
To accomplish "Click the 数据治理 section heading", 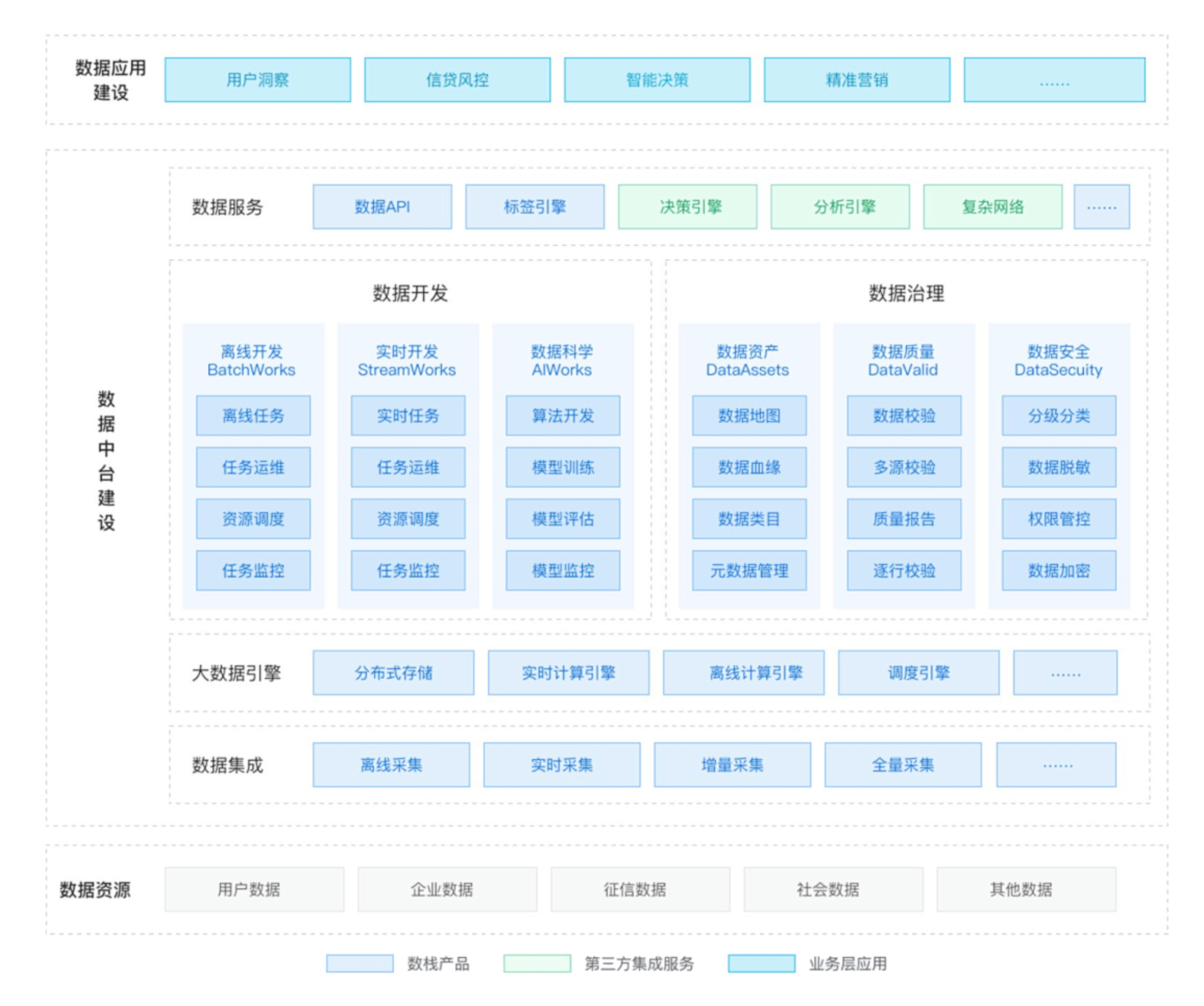I will click(x=906, y=293).
